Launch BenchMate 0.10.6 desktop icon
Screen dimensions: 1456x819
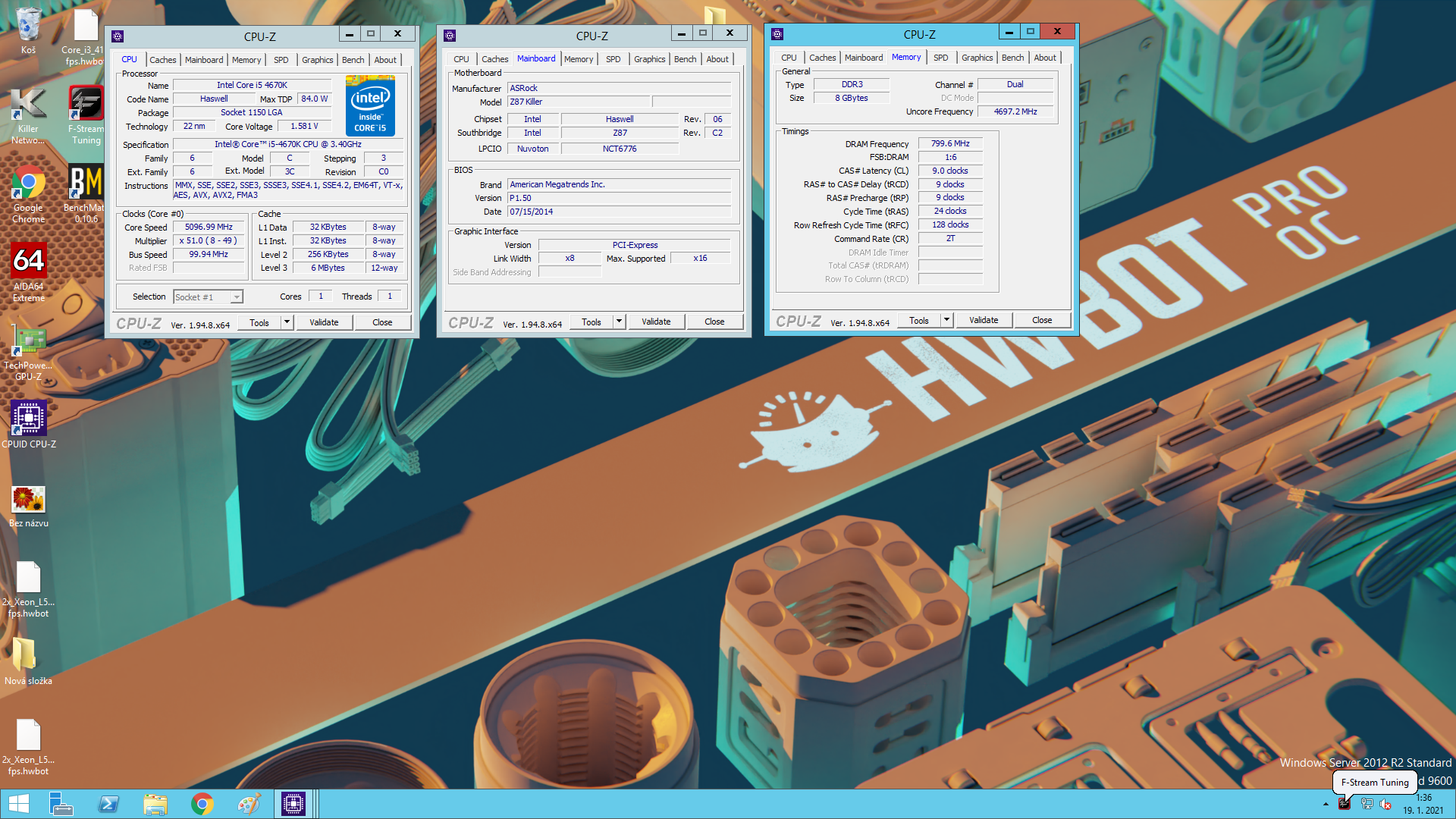pyautogui.click(x=86, y=194)
